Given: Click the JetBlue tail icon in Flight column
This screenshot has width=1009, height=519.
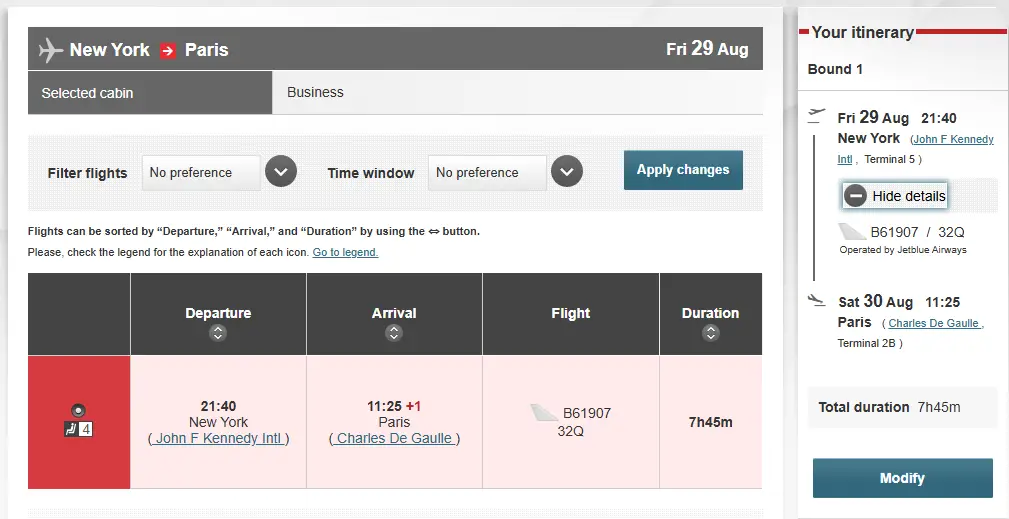Looking at the screenshot, I should pos(545,412).
